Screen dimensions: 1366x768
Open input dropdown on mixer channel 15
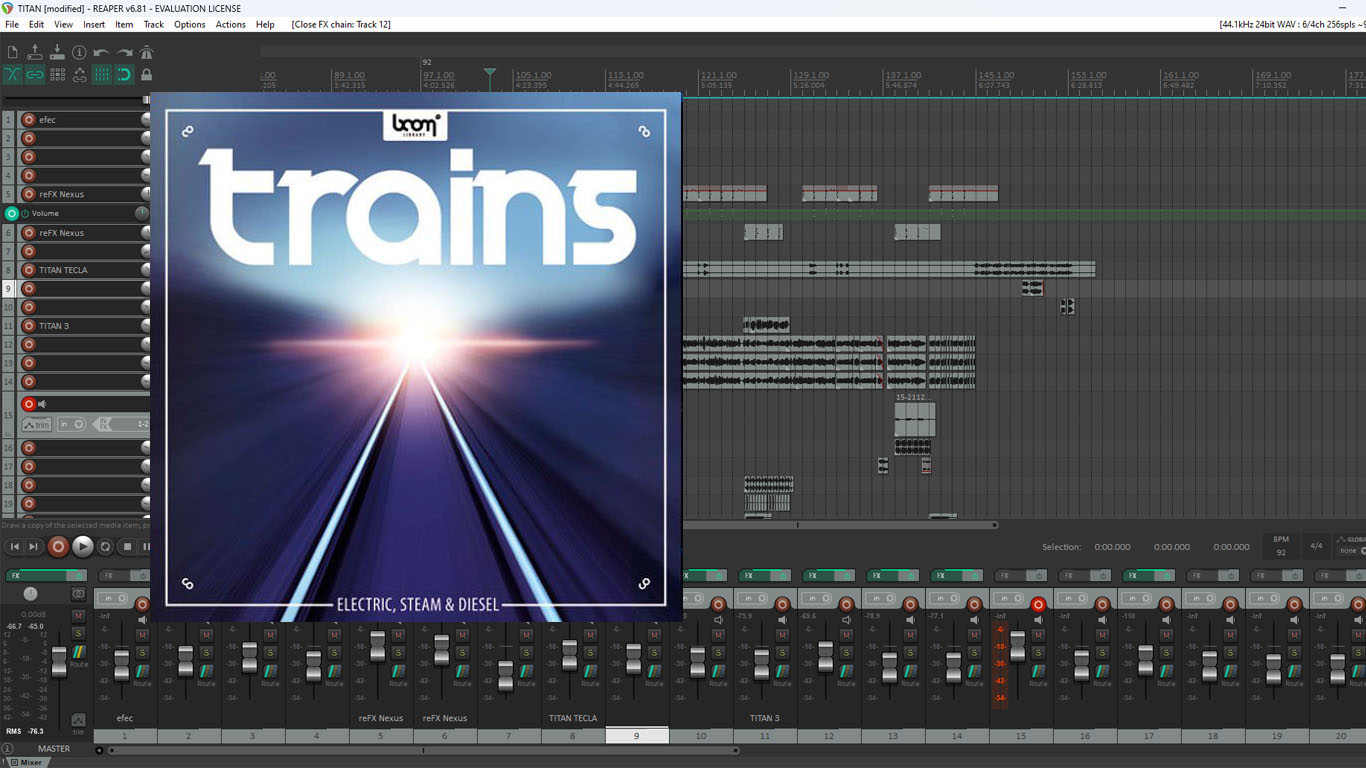click(1010, 598)
